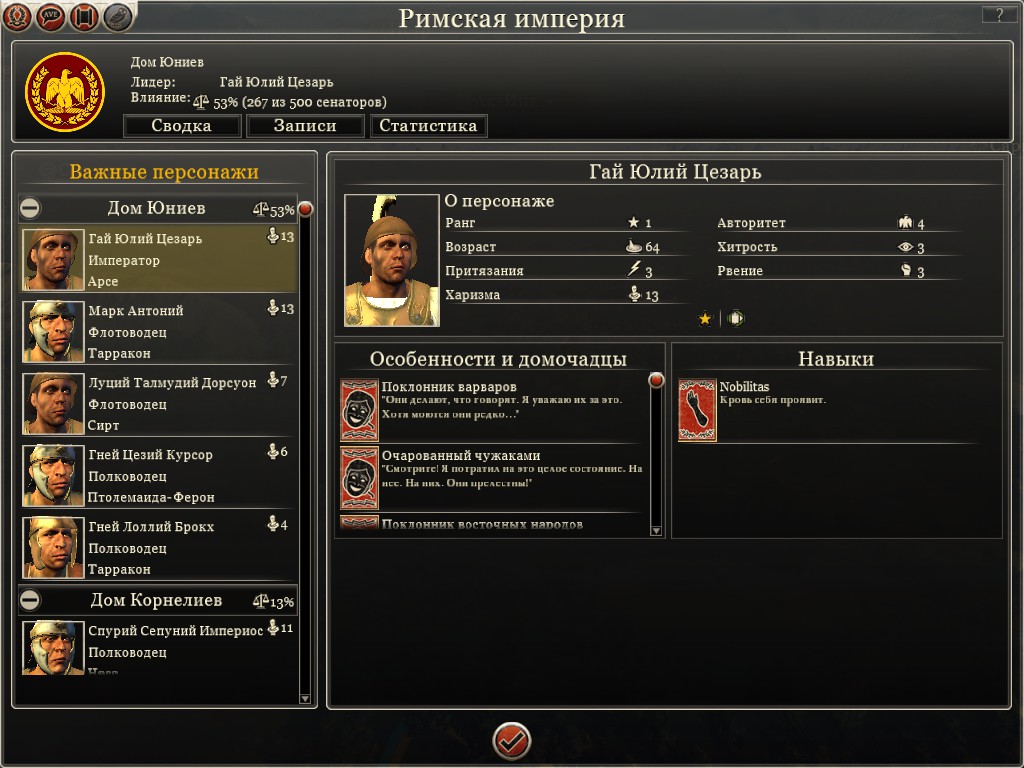Viewport: 1024px width, 768px height.
Task: Click traits list scroll down arrow
Action: coord(656,530)
